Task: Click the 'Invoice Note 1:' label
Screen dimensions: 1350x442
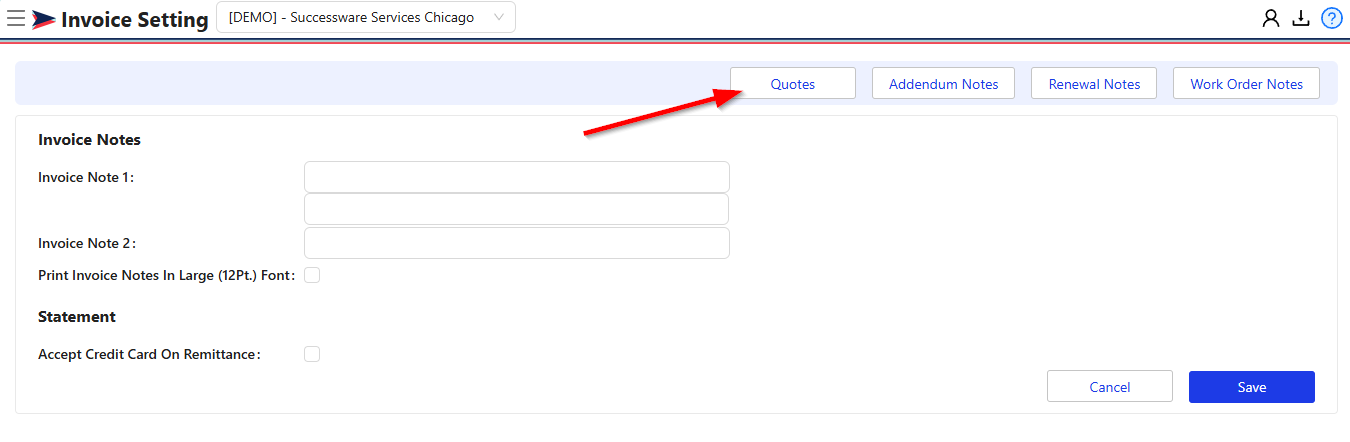Action: click(x=86, y=177)
